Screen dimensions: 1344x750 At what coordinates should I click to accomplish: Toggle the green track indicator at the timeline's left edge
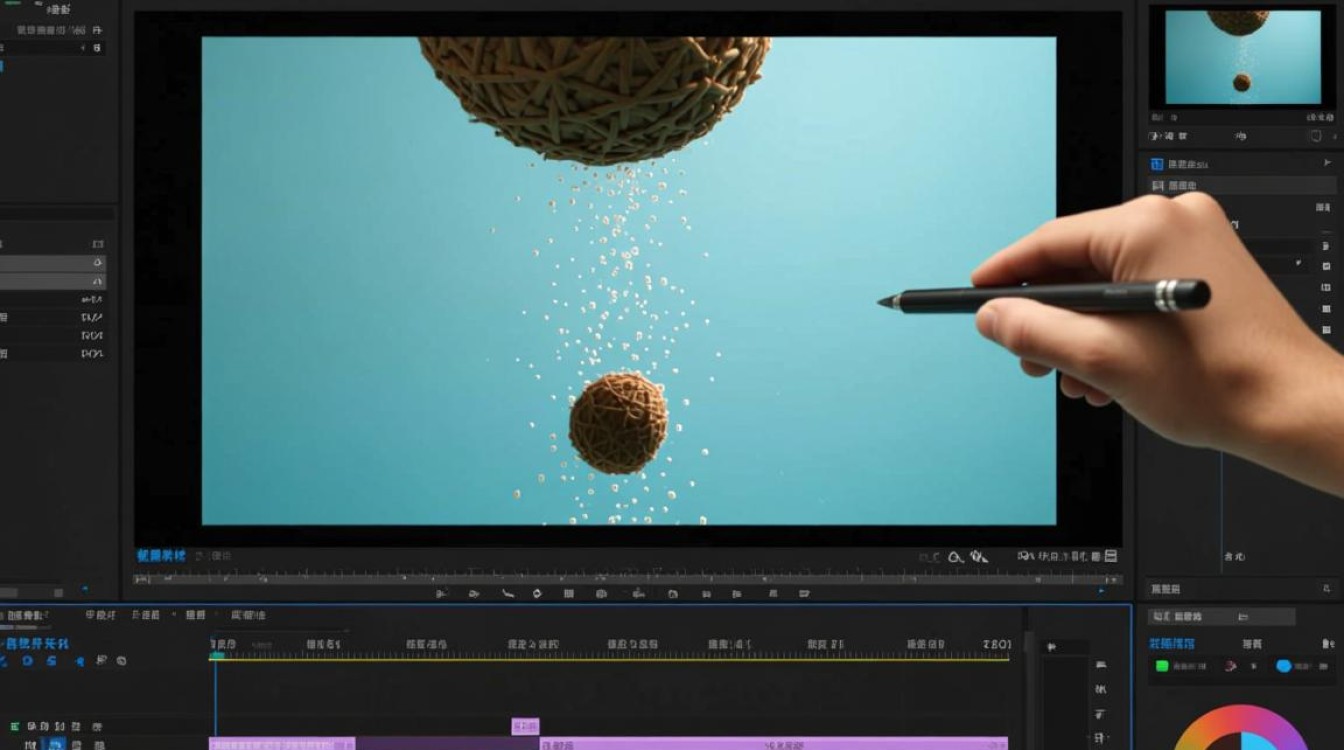14,727
